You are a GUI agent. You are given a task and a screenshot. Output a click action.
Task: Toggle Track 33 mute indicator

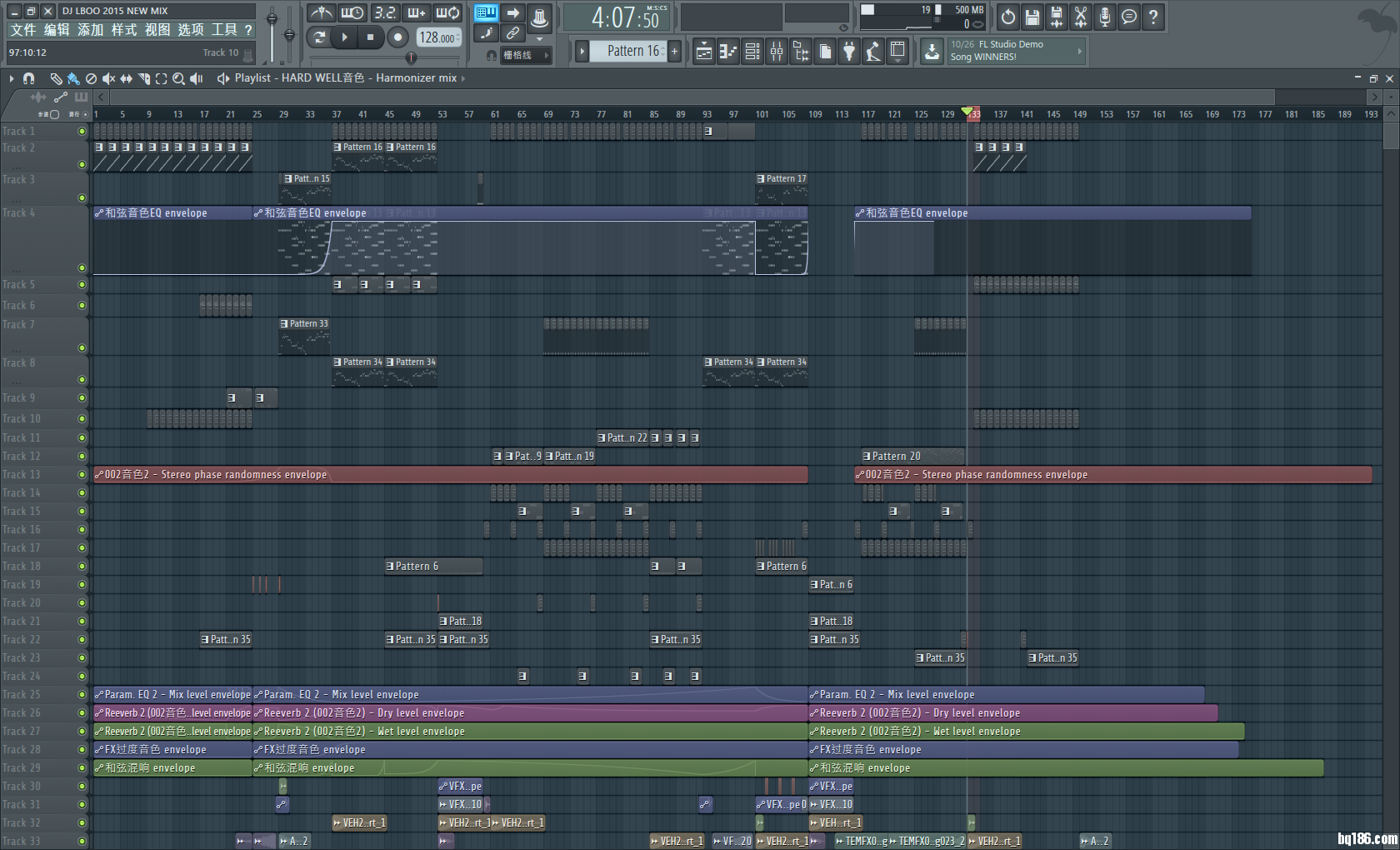(x=82, y=841)
